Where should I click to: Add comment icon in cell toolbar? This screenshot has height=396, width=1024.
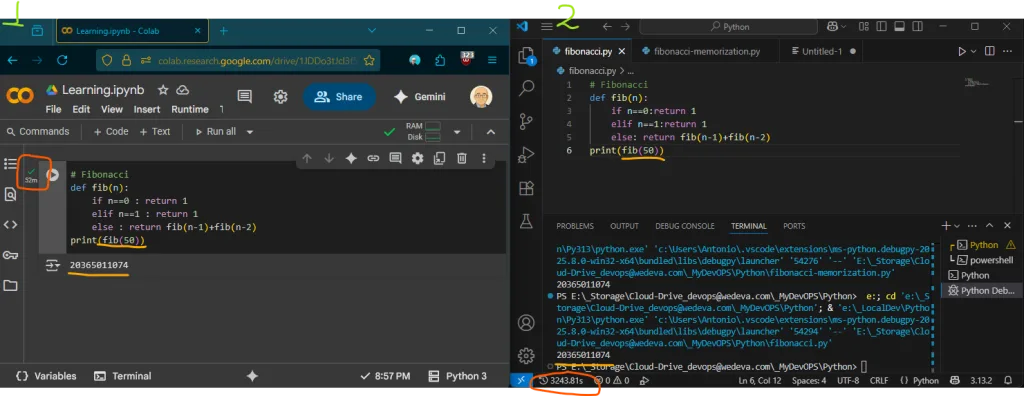click(x=395, y=158)
